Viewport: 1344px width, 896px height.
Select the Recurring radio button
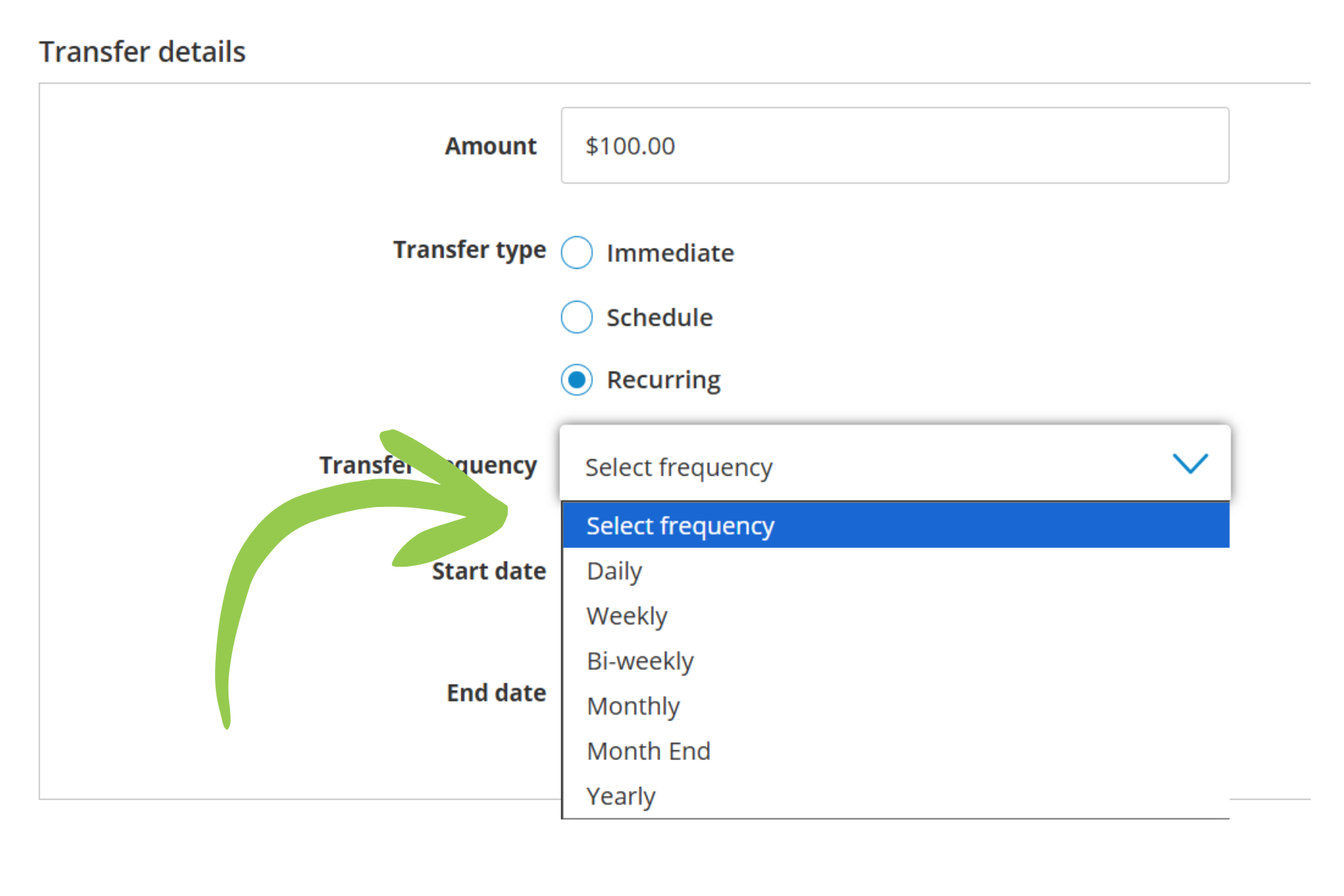pyautogui.click(x=576, y=380)
